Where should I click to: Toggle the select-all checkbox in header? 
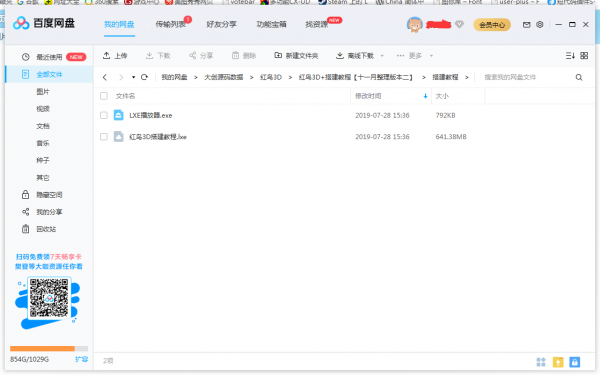pos(104,96)
